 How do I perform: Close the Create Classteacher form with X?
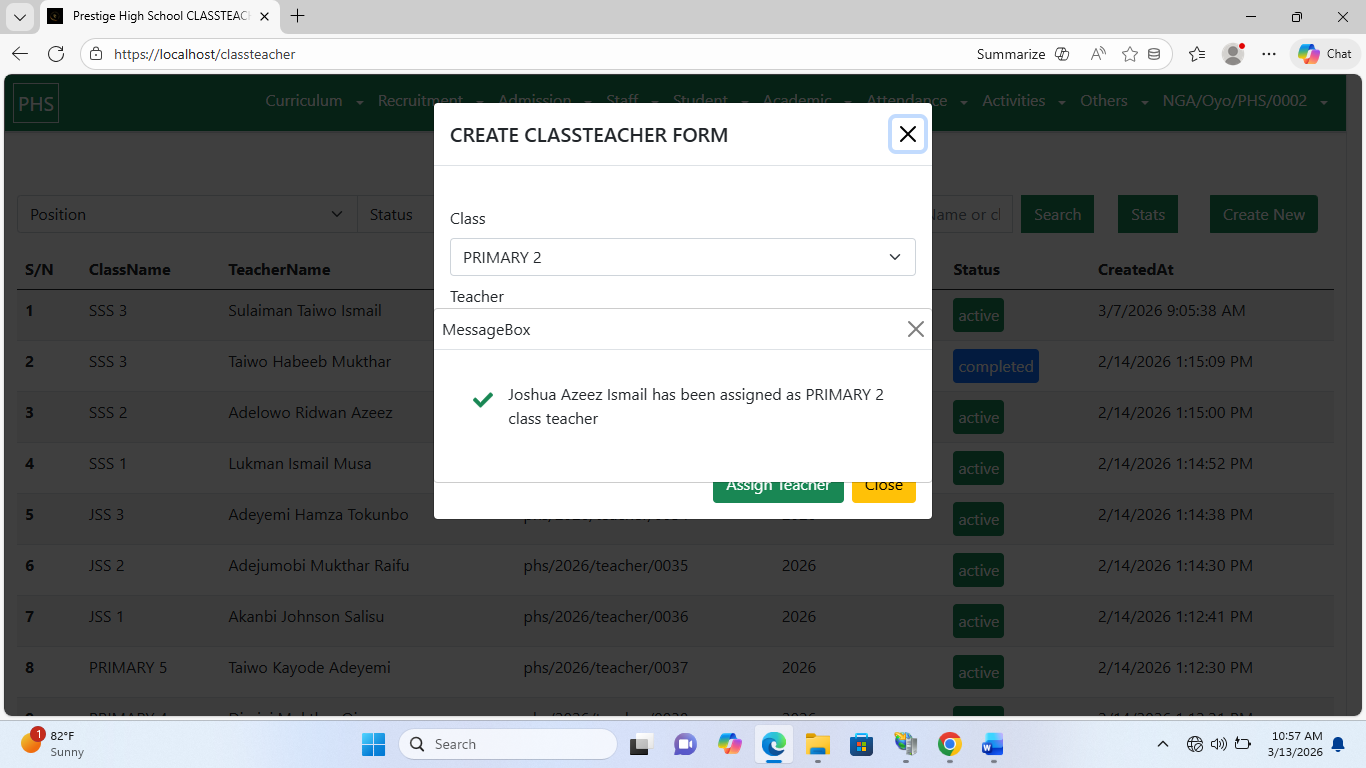(x=907, y=134)
